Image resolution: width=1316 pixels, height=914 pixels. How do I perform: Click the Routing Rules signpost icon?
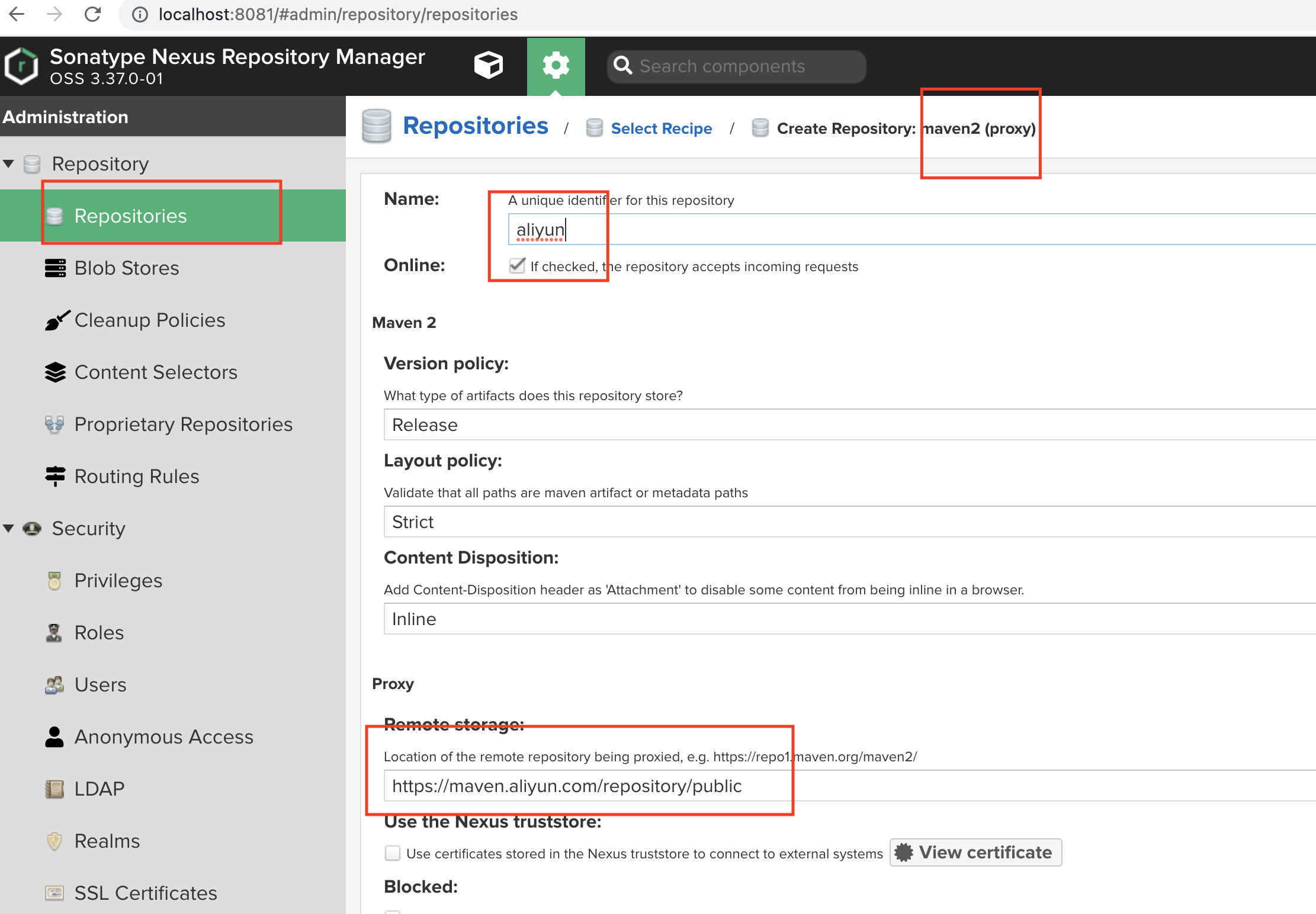pyautogui.click(x=55, y=476)
